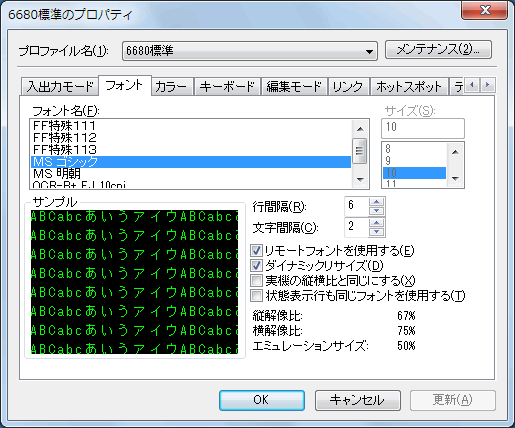Switch to the 入出力モード tab
This screenshot has height=428, width=515.
click(x=60, y=87)
